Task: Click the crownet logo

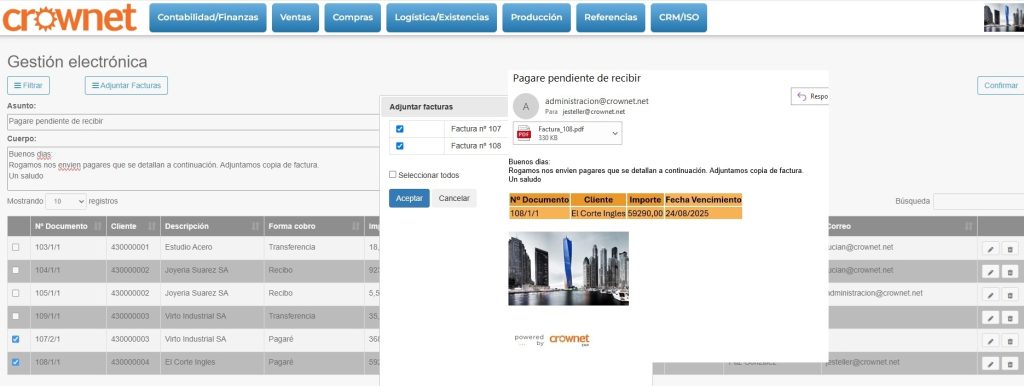Action: 69,18
